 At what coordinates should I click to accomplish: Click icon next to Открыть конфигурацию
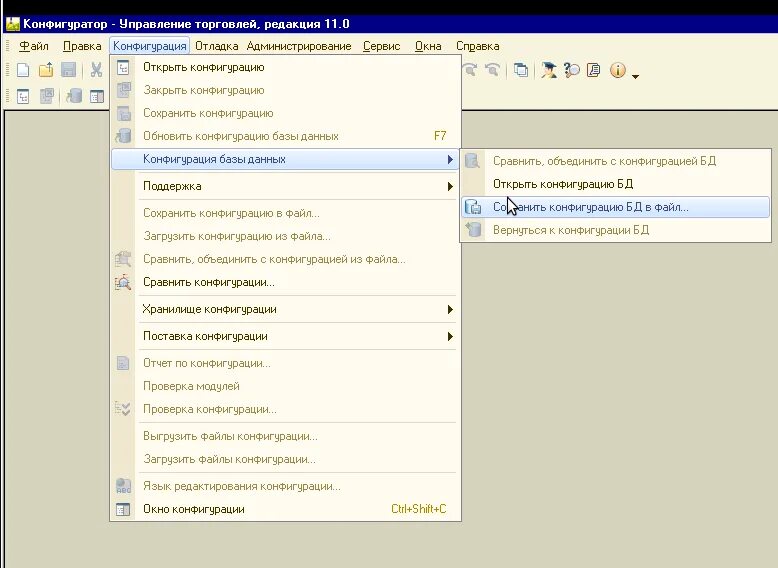coord(123,67)
